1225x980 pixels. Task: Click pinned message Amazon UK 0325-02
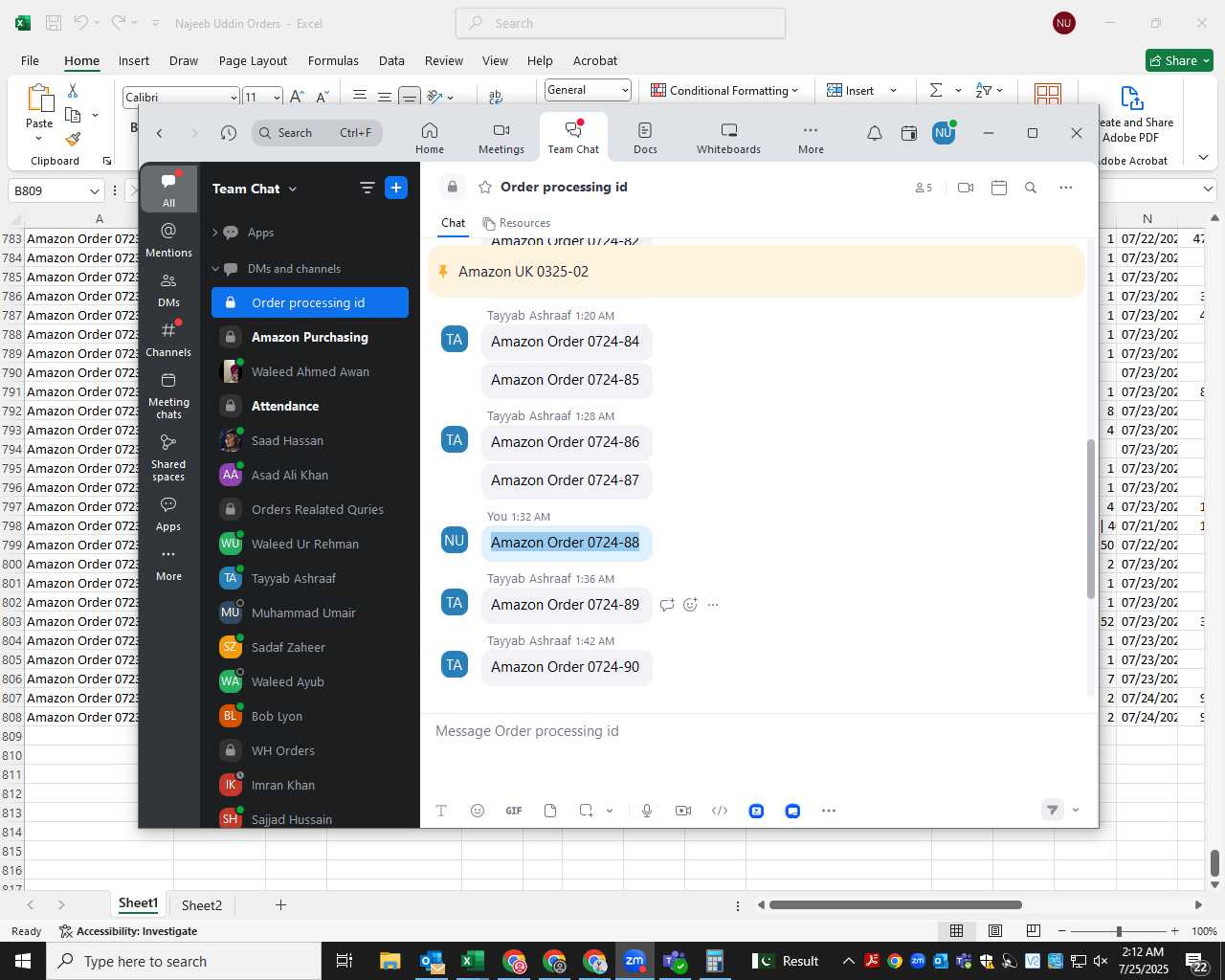[756, 272]
